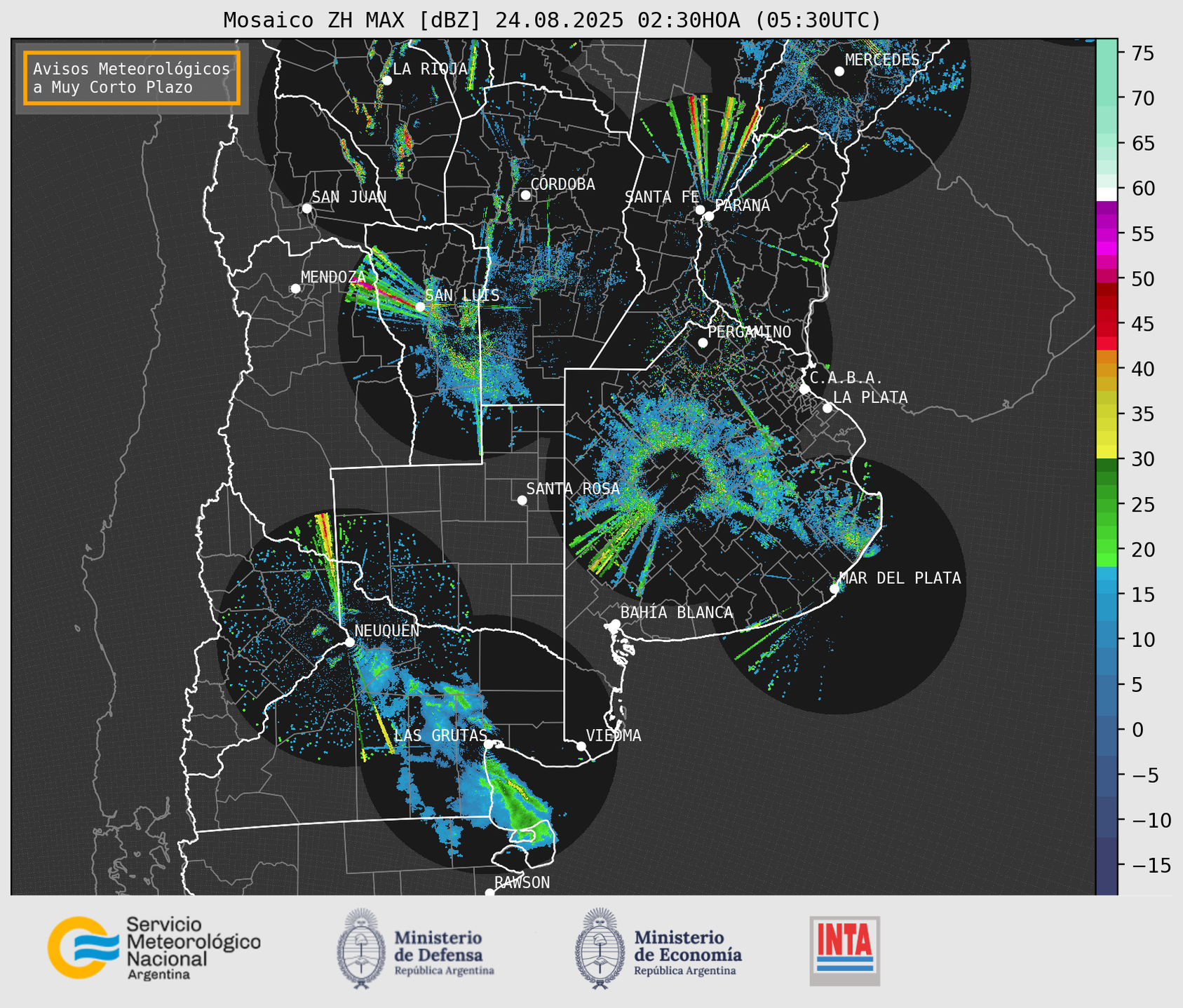Click the Ministerio de Defensa emblem
The height and width of the screenshot is (1008, 1183).
click(361, 948)
